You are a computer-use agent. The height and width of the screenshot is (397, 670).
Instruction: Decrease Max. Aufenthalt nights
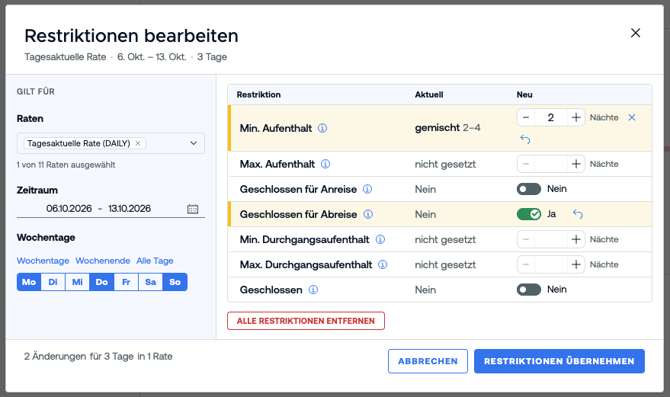point(526,164)
